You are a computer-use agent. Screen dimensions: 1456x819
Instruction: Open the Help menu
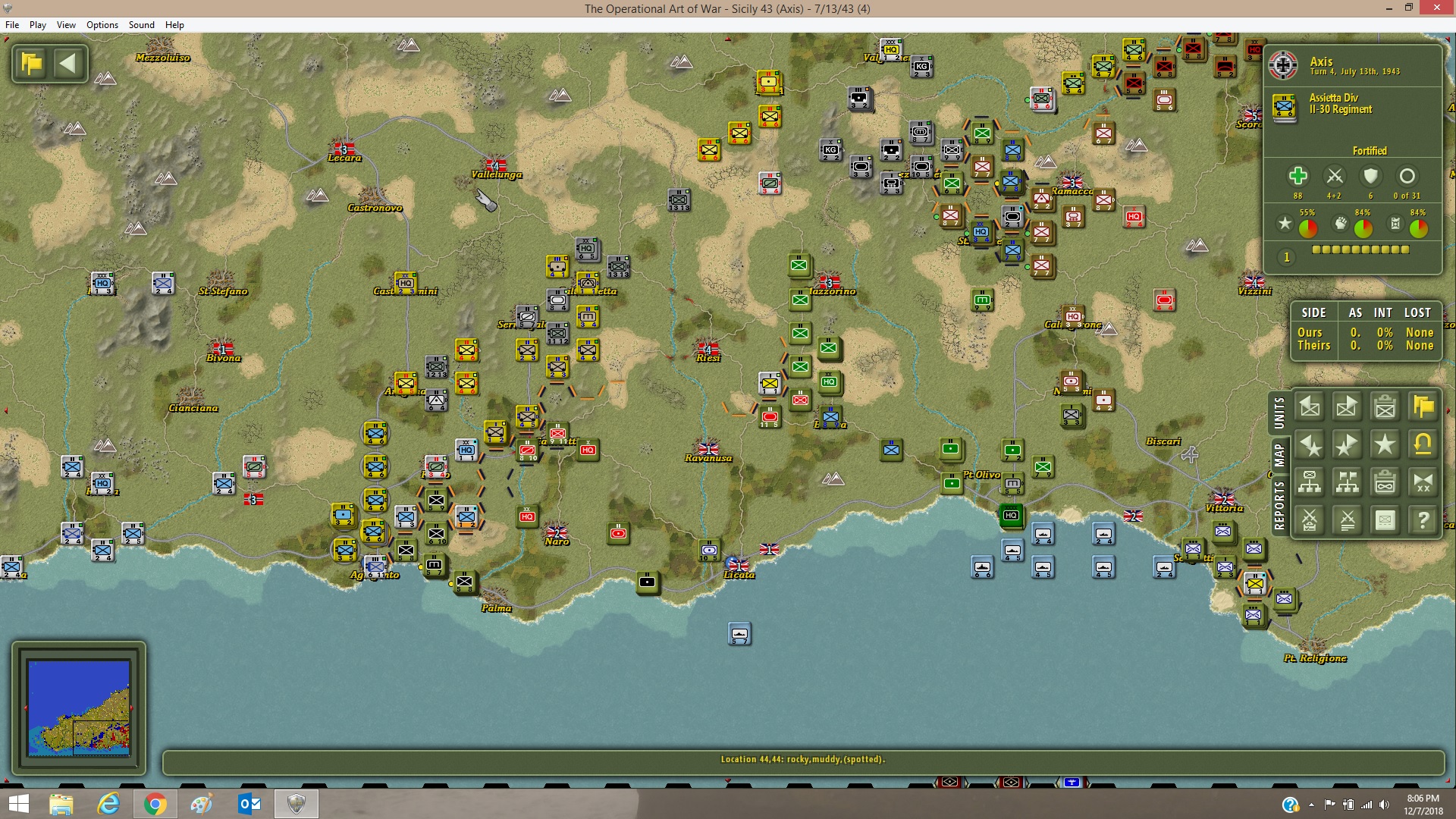pos(174,25)
